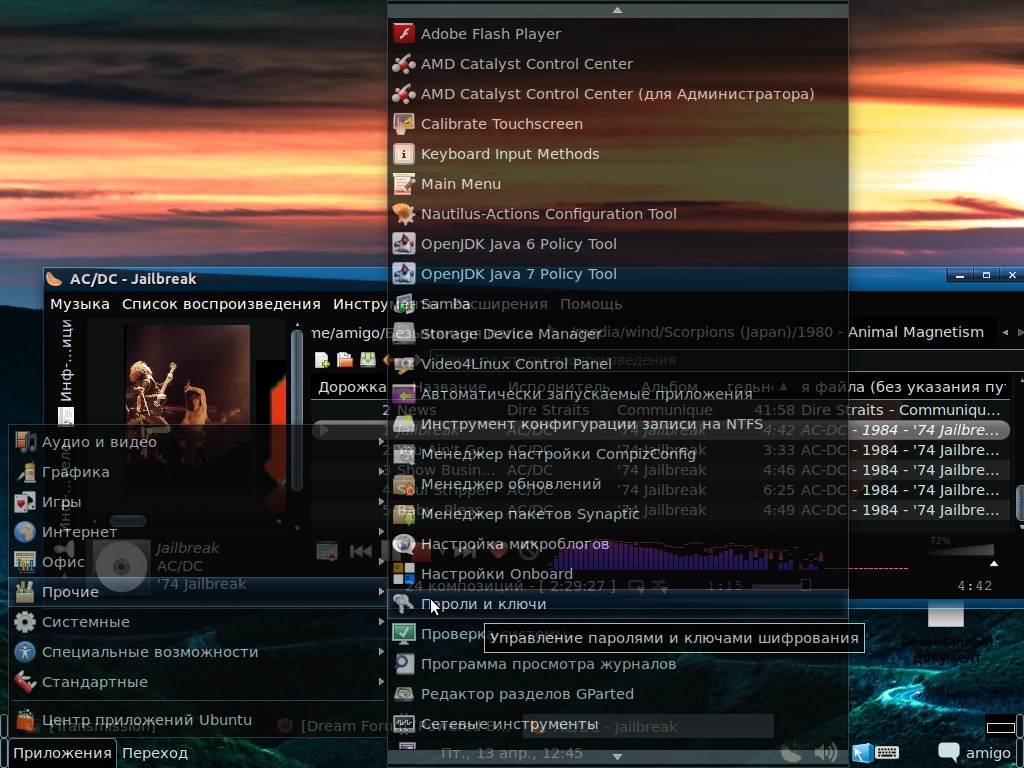Click the Настройки Onboard icon
The width and height of the screenshot is (1024, 768).
pyautogui.click(x=404, y=574)
